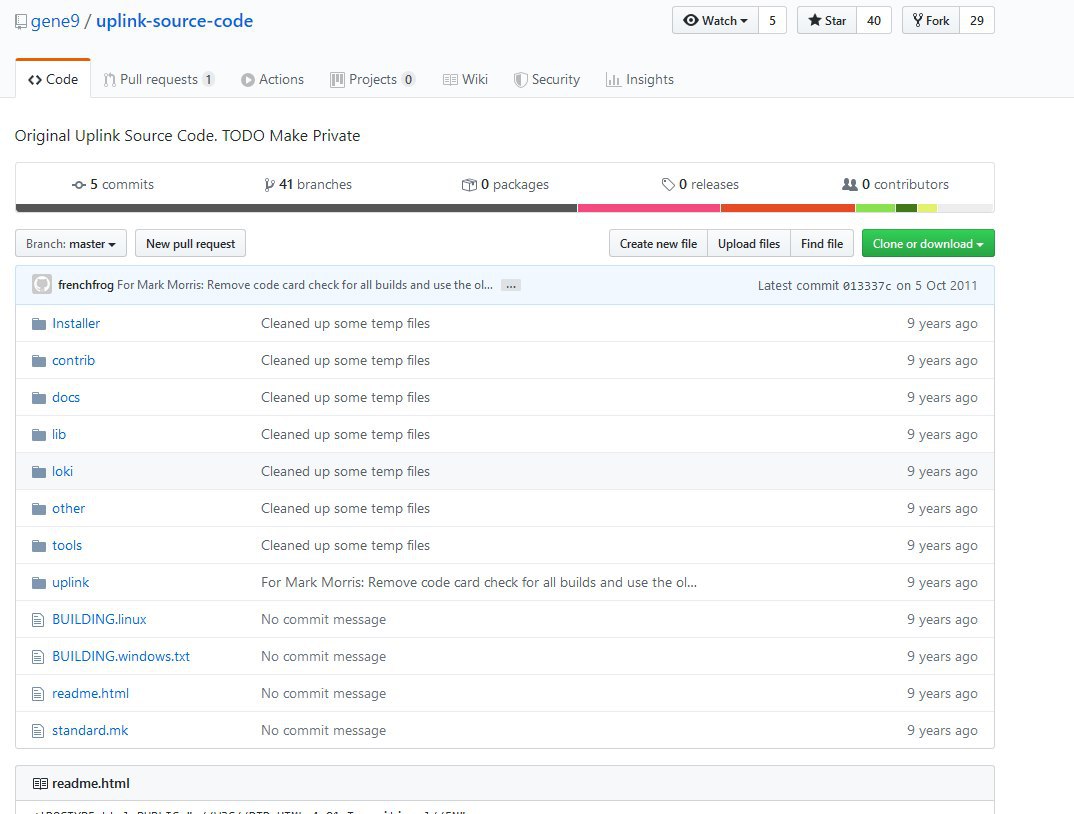Switch to the Code tab

click(x=53, y=79)
